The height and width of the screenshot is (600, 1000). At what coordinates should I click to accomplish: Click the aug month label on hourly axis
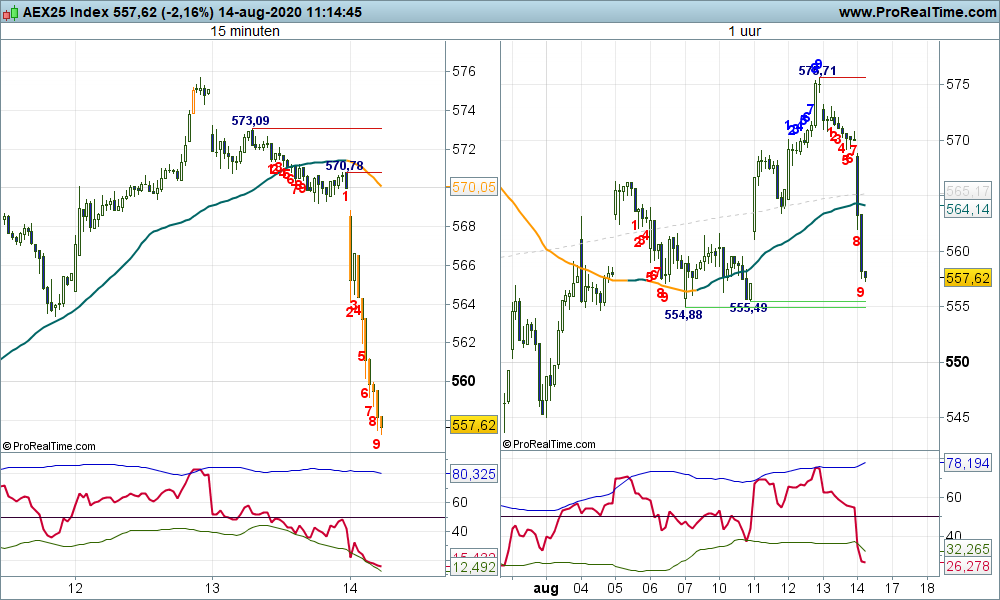pyautogui.click(x=546, y=589)
